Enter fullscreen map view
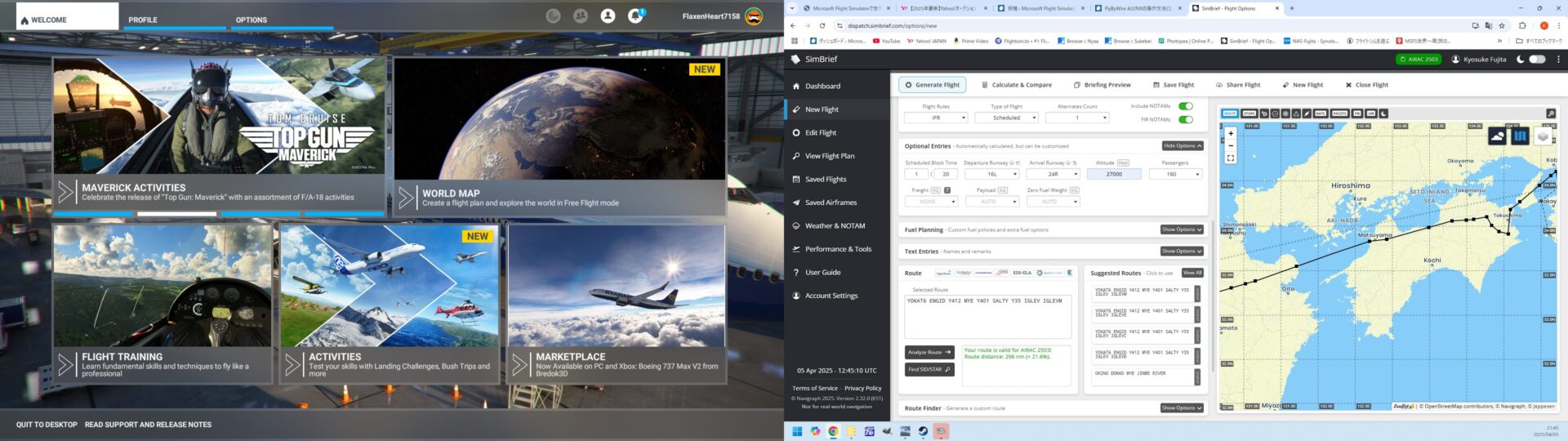The image size is (1568, 441). 1230,158
